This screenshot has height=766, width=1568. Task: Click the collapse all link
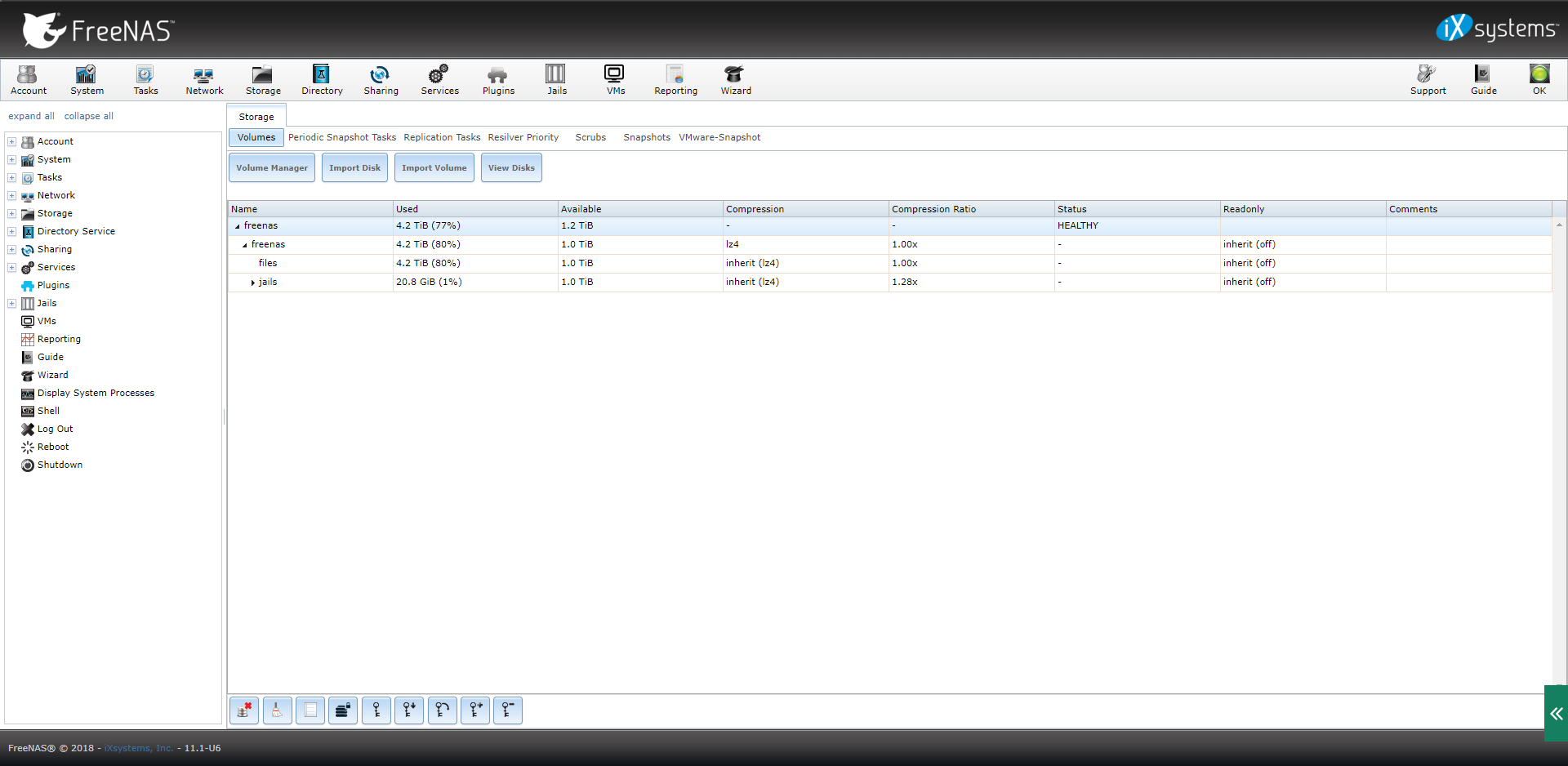click(x=89, y=116)
